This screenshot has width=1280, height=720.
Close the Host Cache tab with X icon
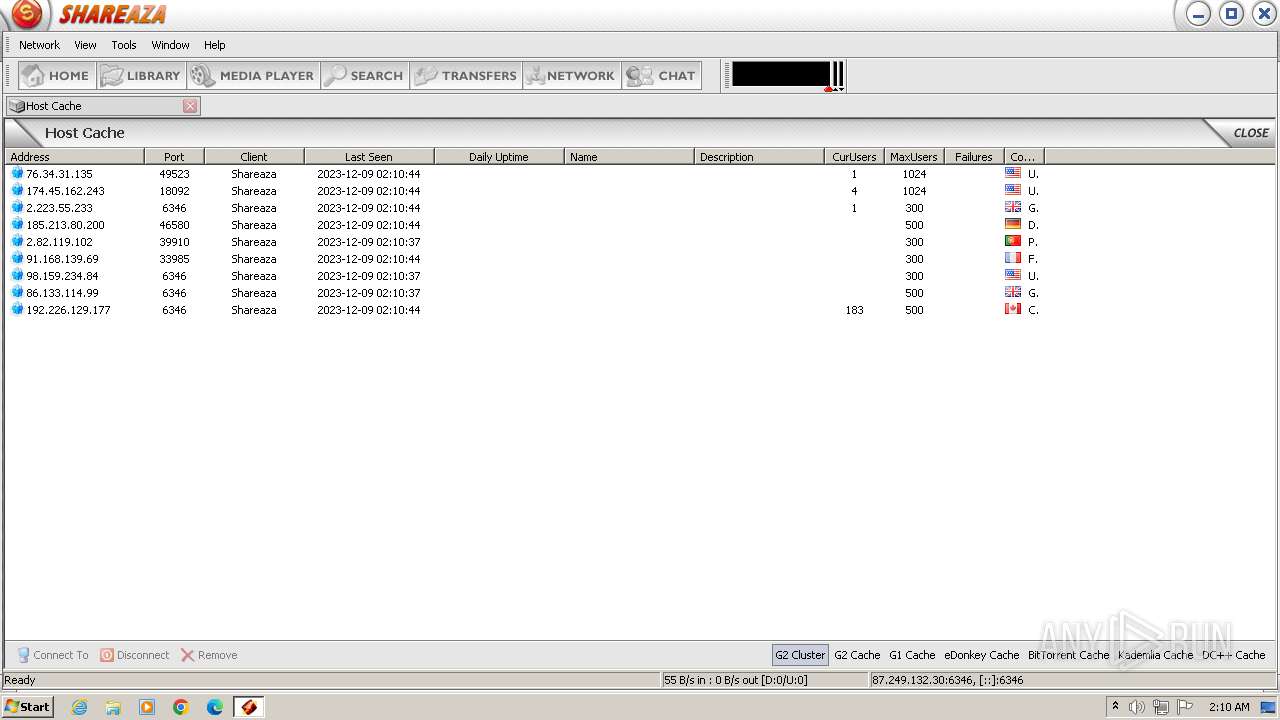190,106
